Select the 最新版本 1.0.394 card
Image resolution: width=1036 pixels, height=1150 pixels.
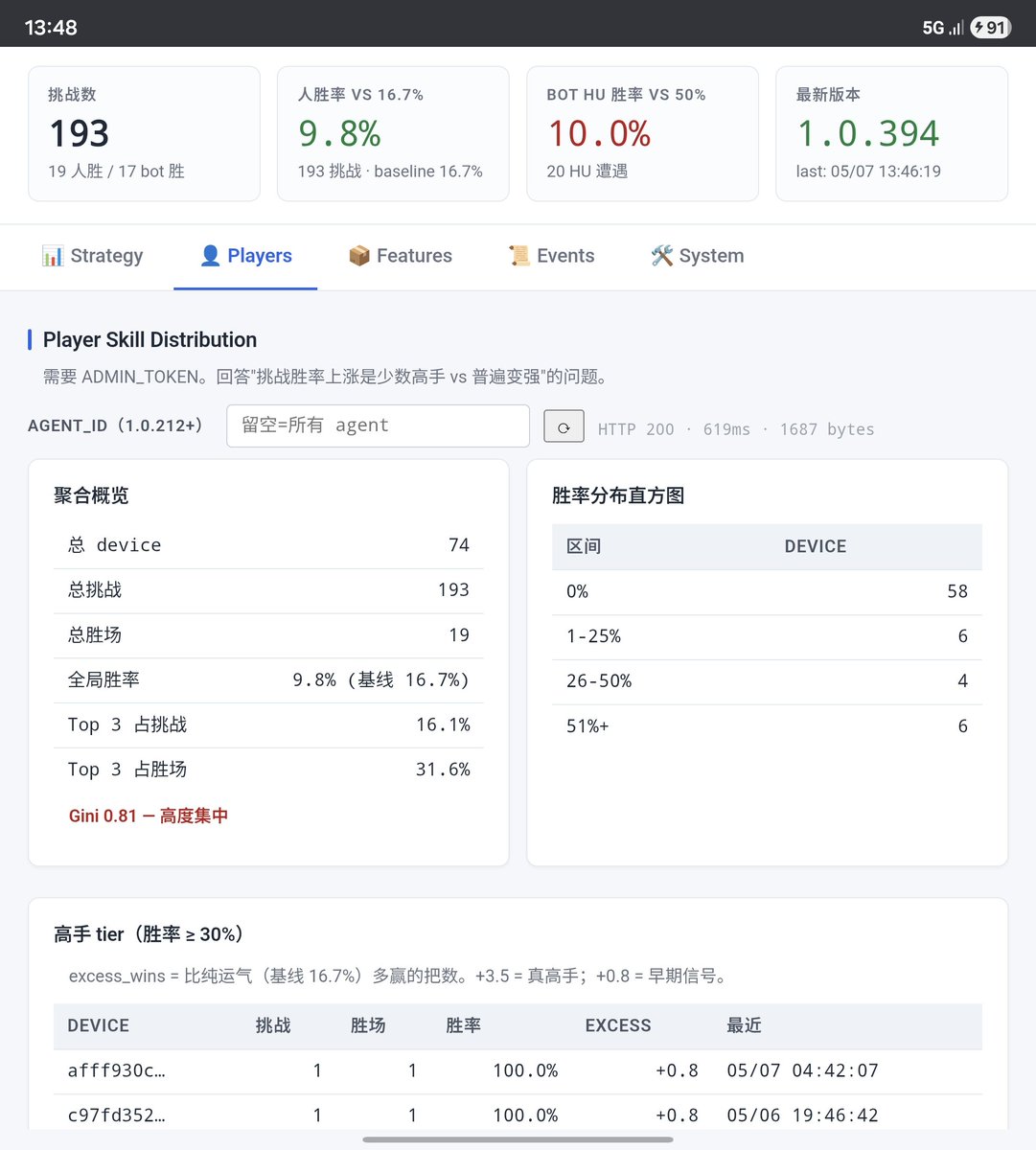point(891,133)
